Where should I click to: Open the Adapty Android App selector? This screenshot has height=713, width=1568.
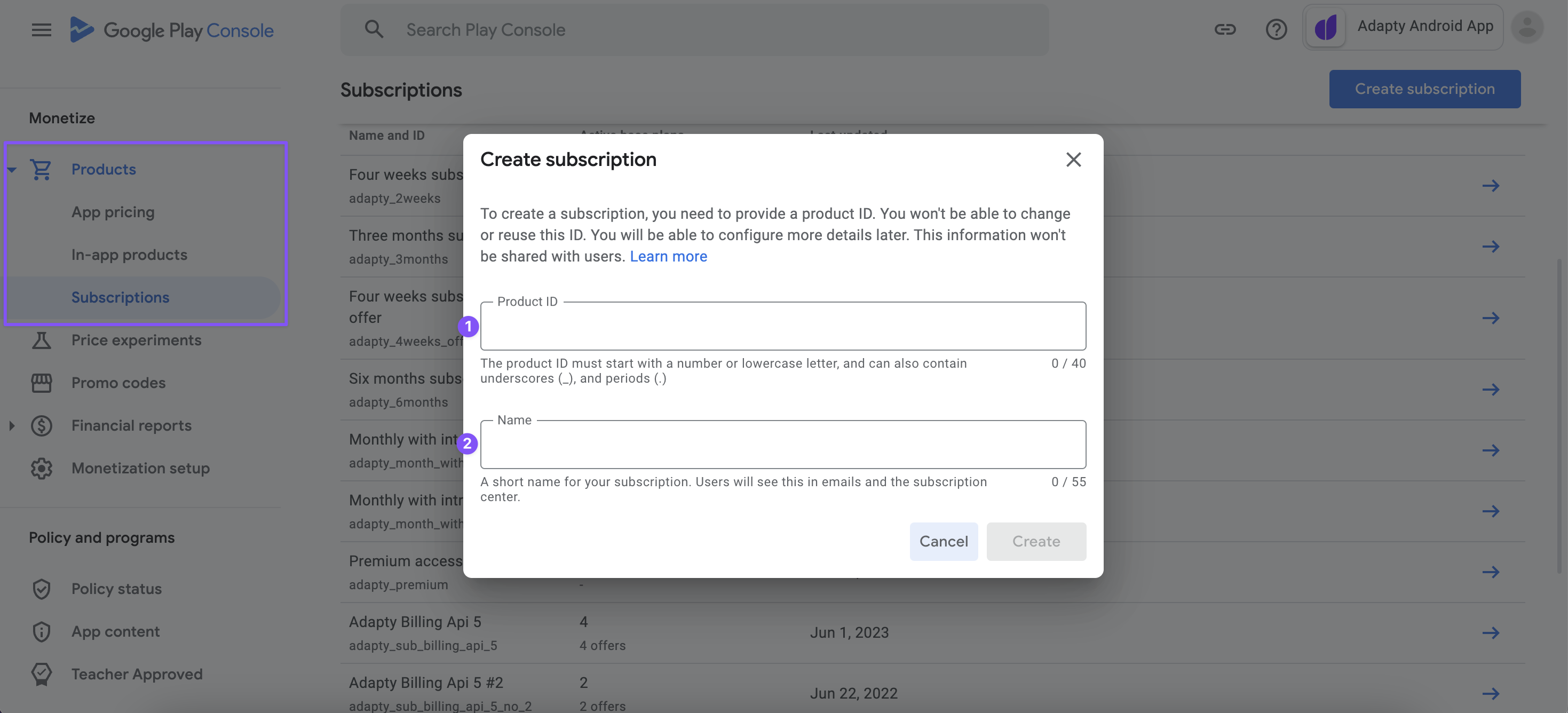pos(1403,27)
